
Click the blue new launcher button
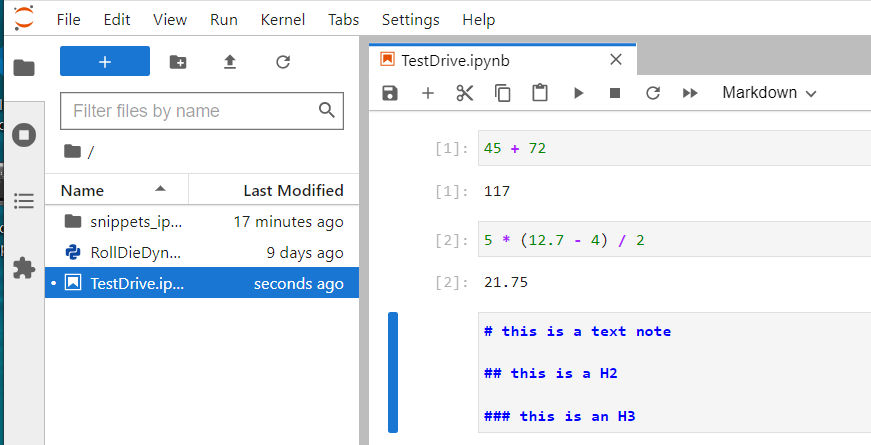pyautogui.click(x=105, y=61)
